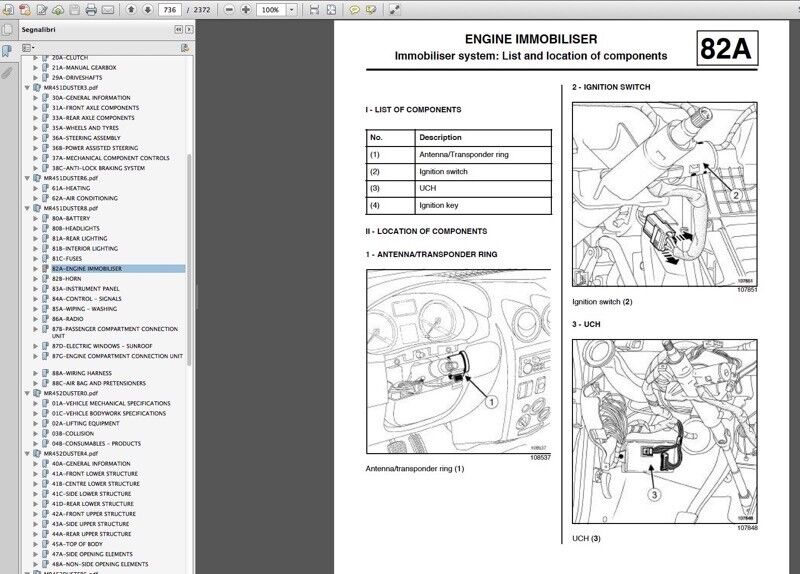The width and height of the screenshot is (800, 574).
Task: Close the Segnalibri bookmarks panel
Action: (x=187, y=30)
